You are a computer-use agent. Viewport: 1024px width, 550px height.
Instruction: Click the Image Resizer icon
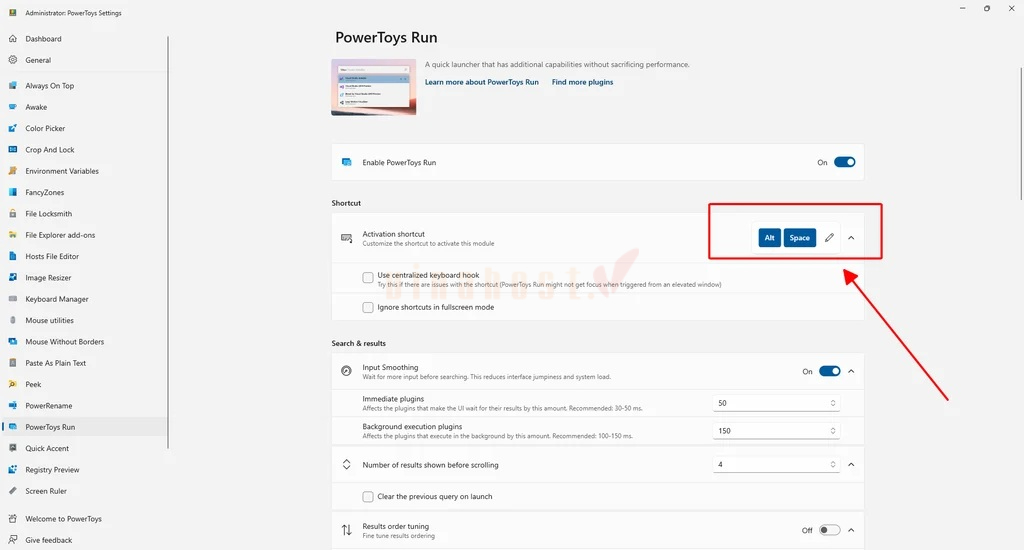click(x=12, y=278)
